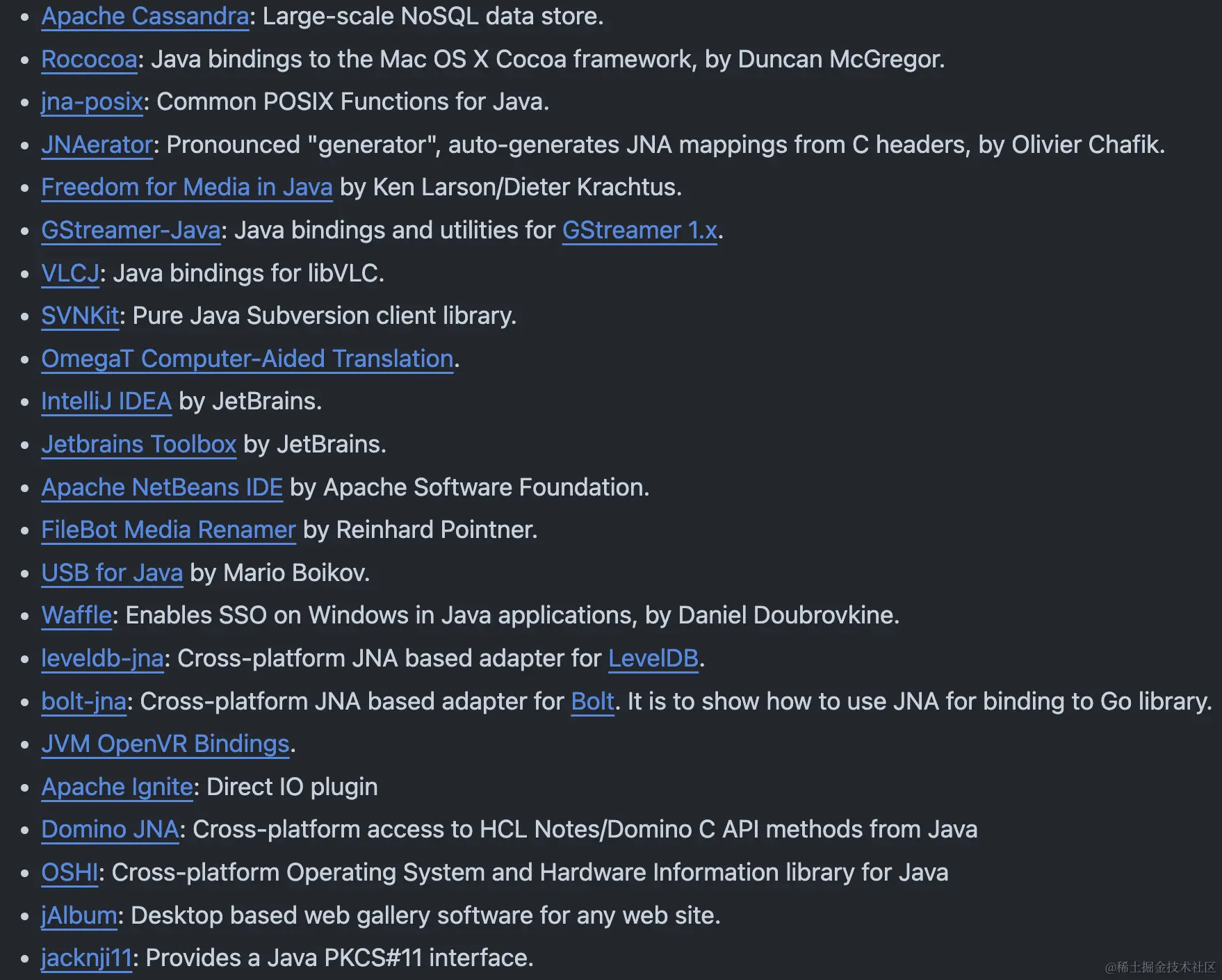Click text 'Pure Java Subversion client library.'
Screen dimensions: 1222x980
tap(325, 316)
